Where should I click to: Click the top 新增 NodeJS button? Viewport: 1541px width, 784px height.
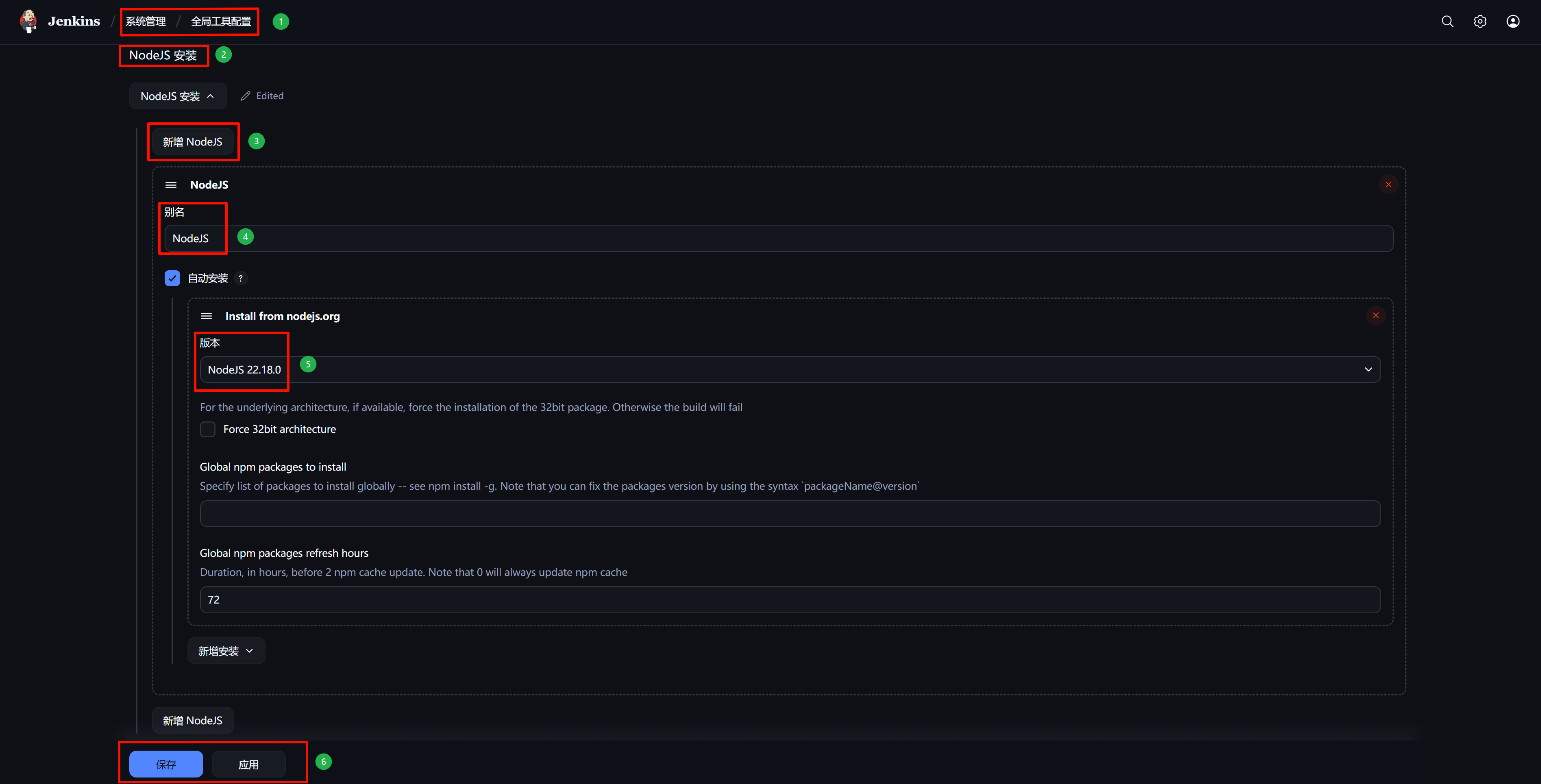point(193,142)
